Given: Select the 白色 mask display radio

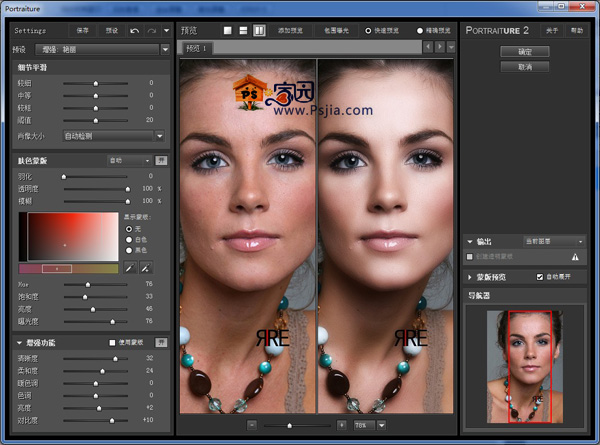Looking at the screenshot, I should [x=128, y=239].
